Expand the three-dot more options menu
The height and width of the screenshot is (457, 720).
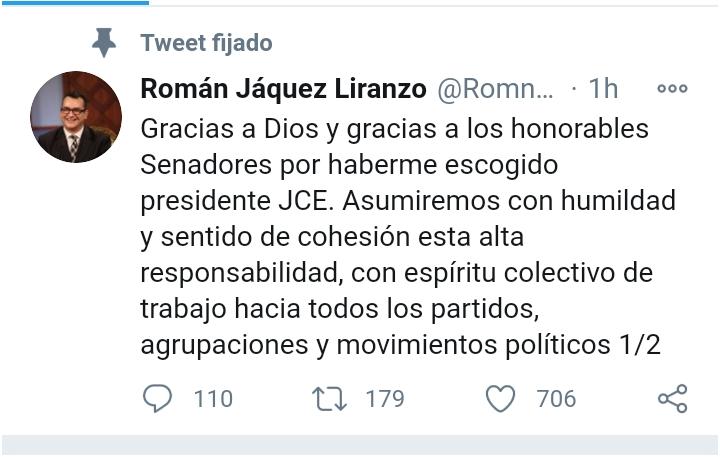click(672, 88)
